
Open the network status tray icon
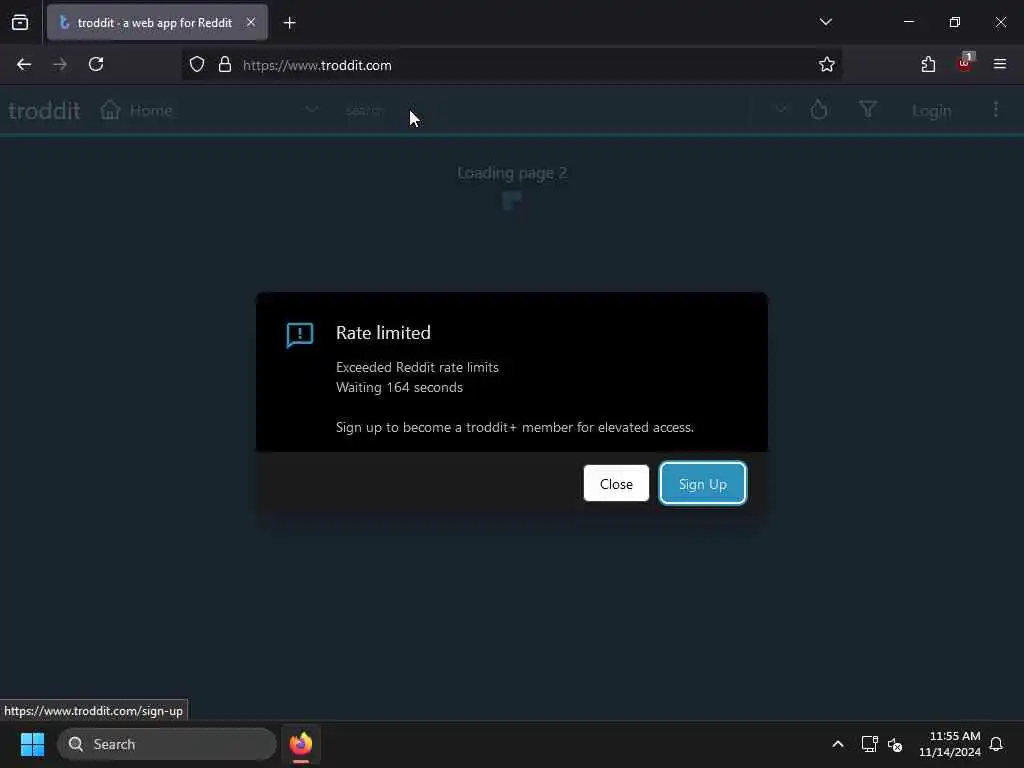869,744
